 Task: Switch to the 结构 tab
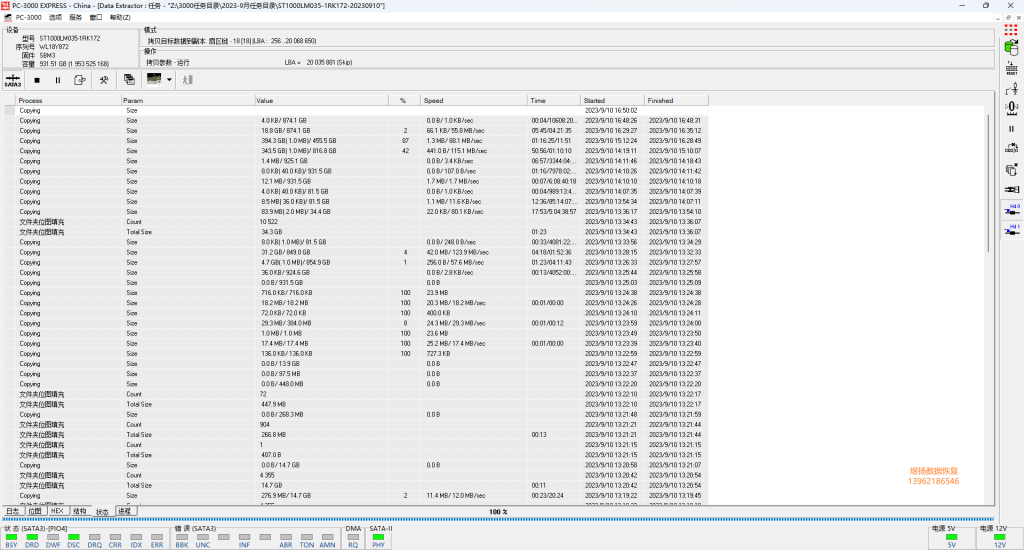click(80, 511)
